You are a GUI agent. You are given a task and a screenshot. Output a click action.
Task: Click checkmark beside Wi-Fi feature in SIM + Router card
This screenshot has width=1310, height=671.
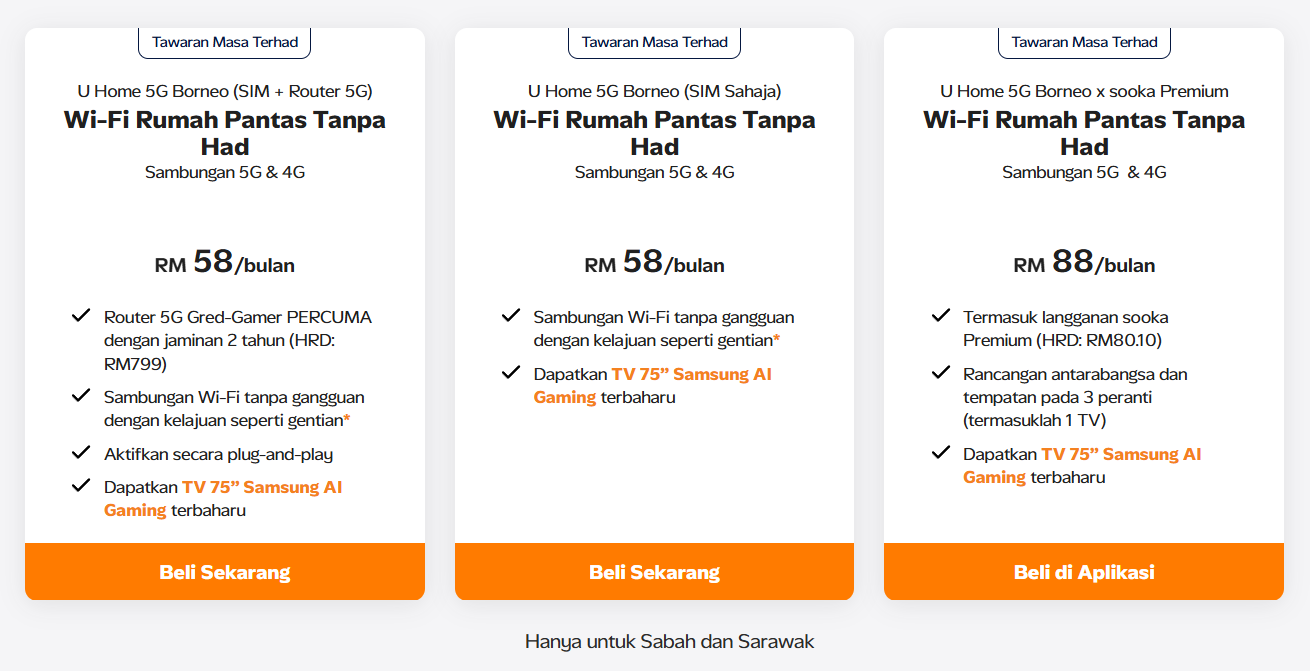[81, 396]
